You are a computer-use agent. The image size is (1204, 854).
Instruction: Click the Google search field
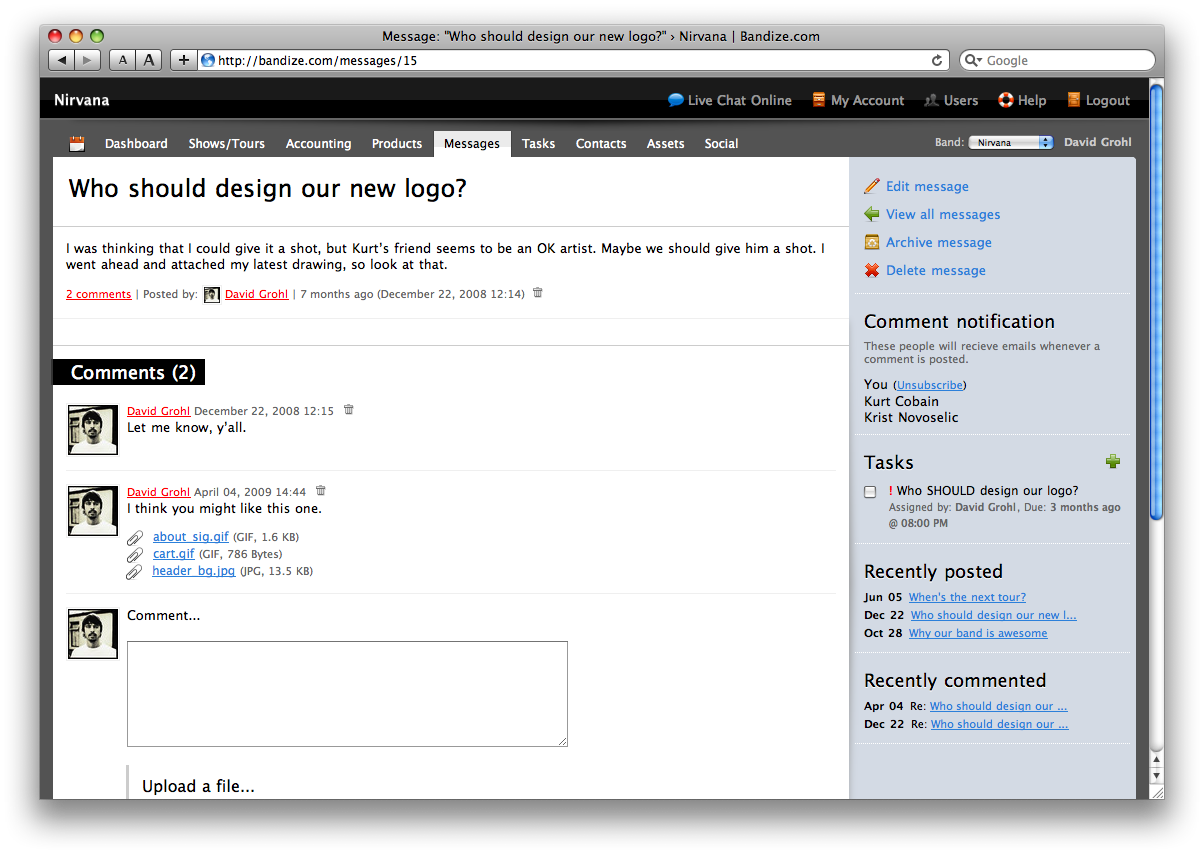pyautogui.click(x=1059, y=60)
